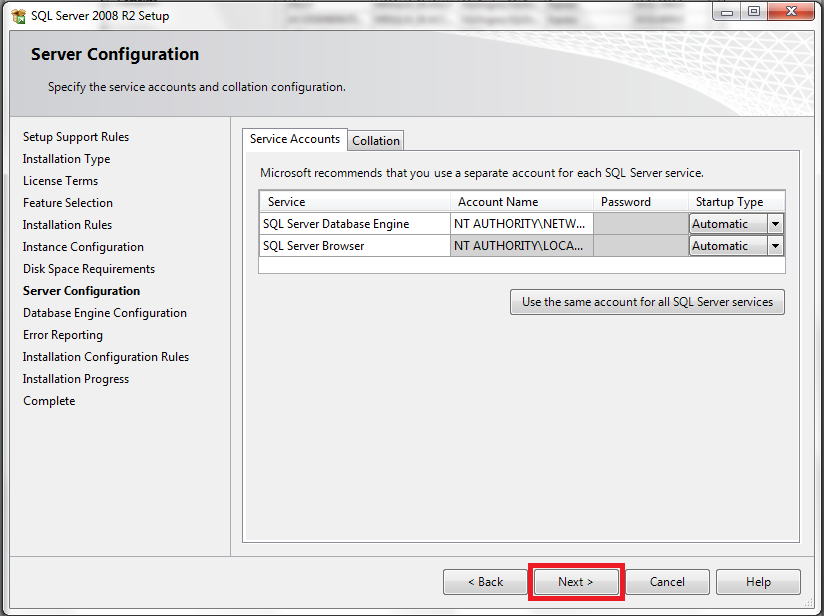Click the Database Engine Configuration step

click(x=105, y=313)
